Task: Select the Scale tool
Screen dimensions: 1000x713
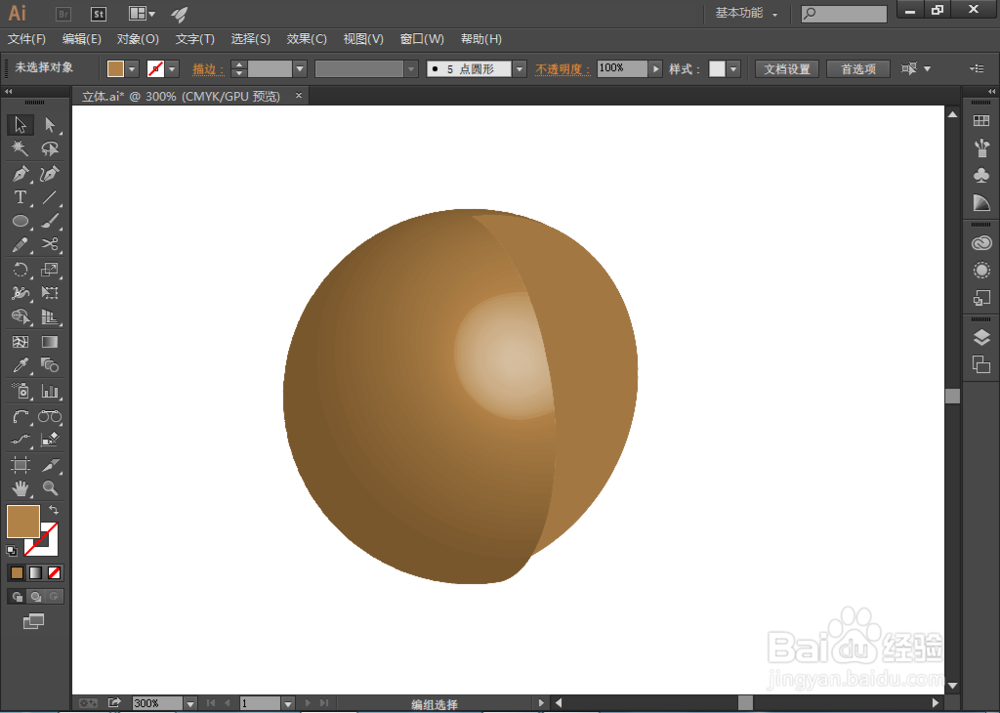Action: 50,270
